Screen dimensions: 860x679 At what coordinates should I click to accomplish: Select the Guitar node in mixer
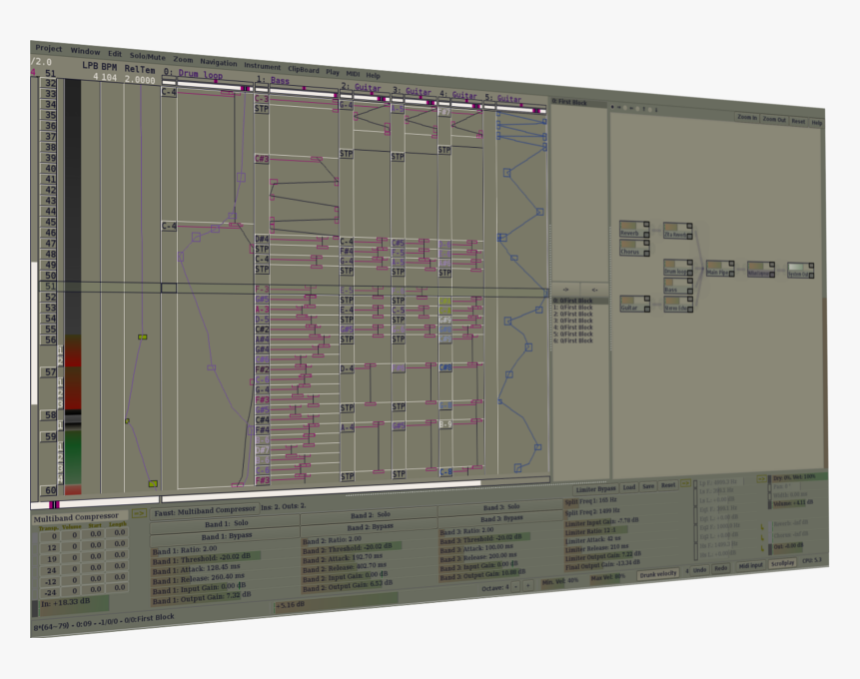[635, 304]
